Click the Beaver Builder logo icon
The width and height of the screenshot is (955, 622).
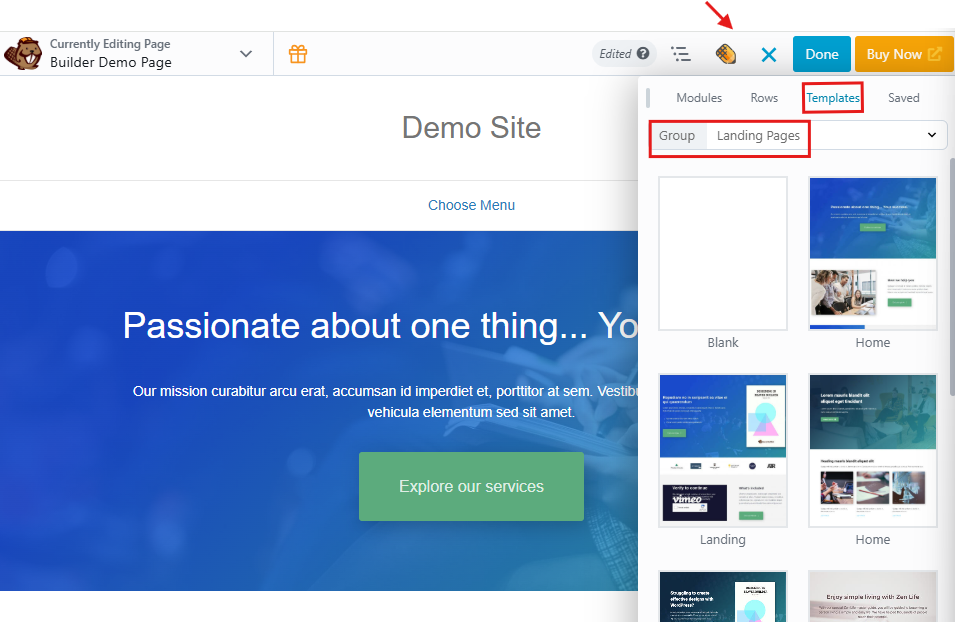tap(22, 54)
